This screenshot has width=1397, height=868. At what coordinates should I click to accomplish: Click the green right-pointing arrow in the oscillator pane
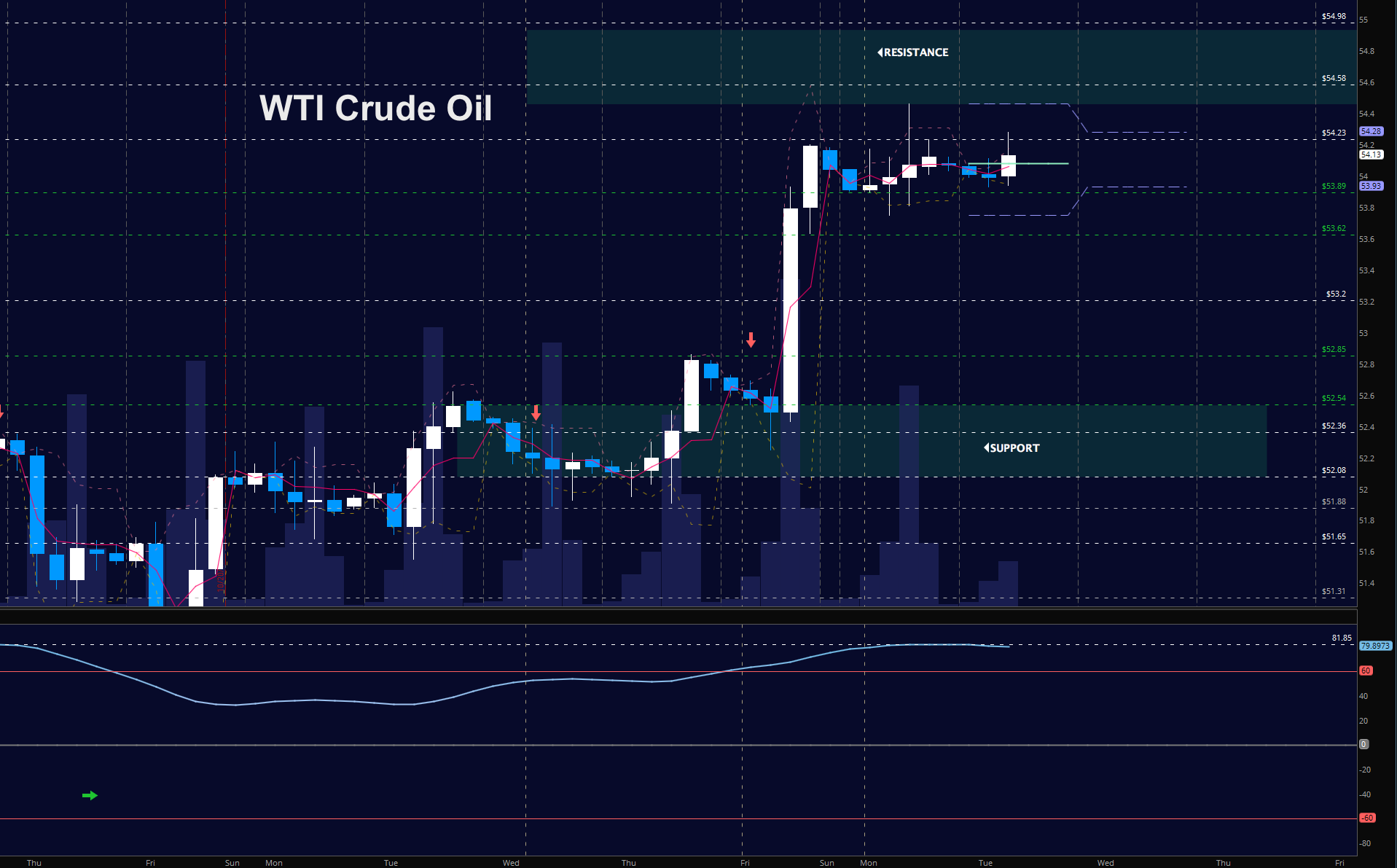90,795
